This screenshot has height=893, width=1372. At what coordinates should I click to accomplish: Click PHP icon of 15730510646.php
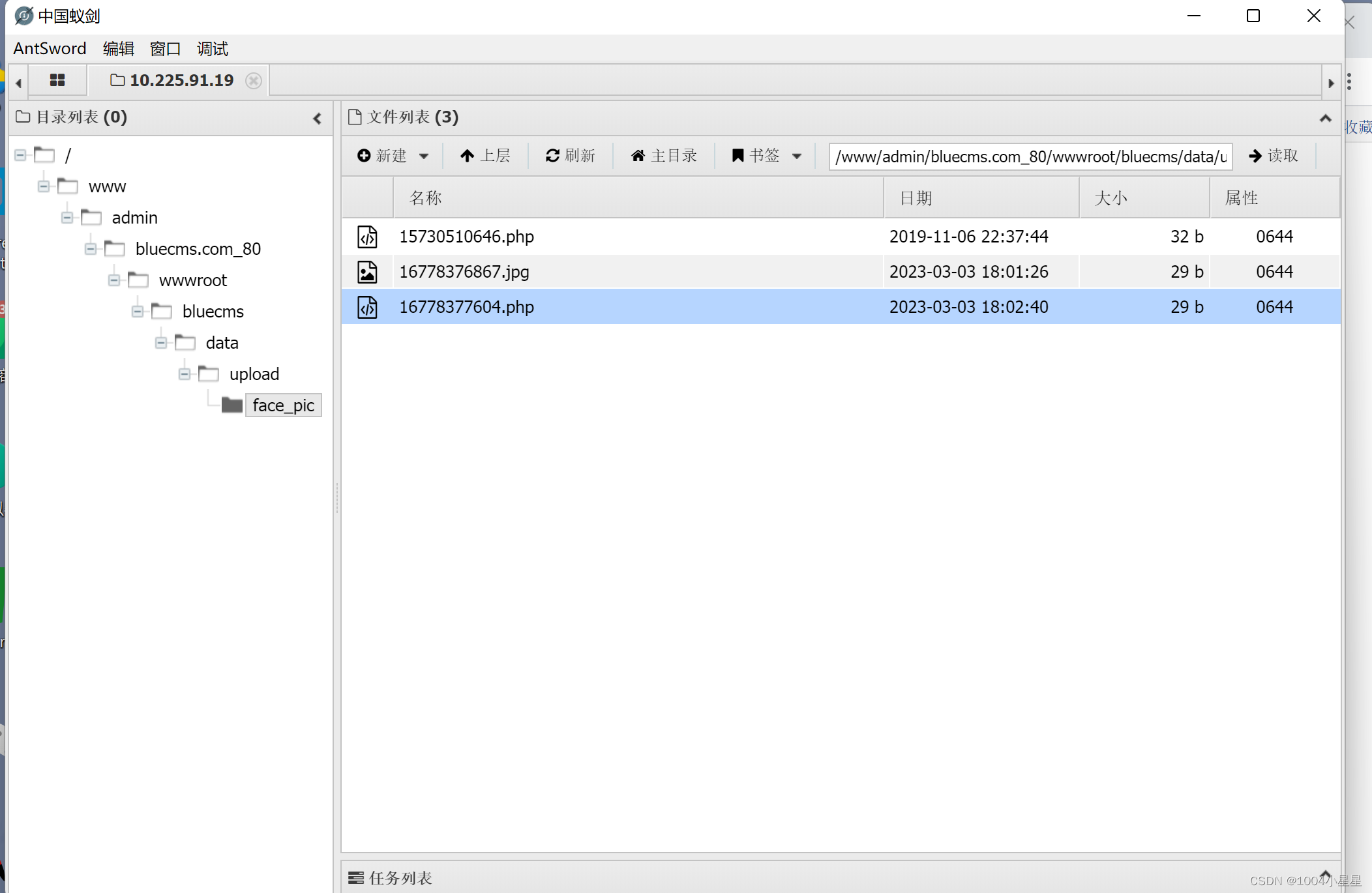point(367,237)
